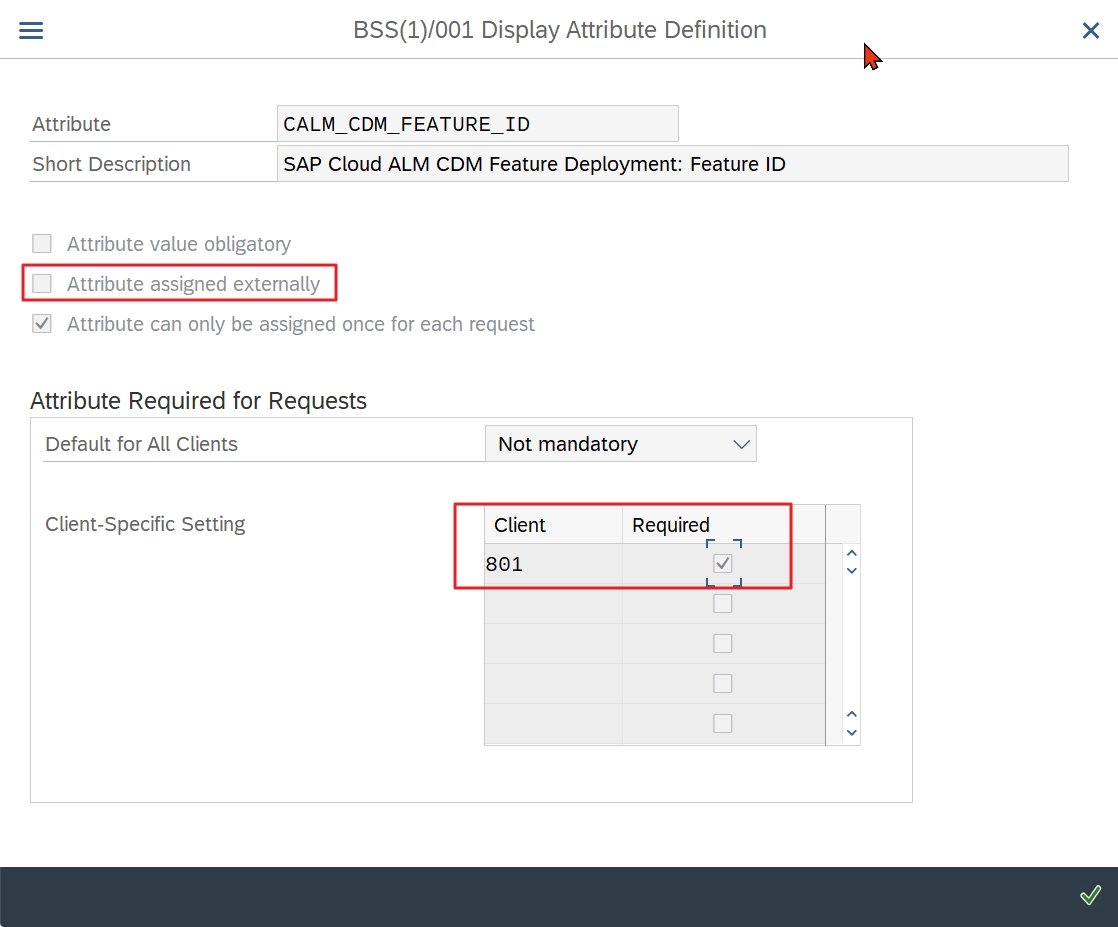The image size is (1118, 927).
Task: Toggle Attribute value obligatory checkbox
Action: (x=42, y=244)
